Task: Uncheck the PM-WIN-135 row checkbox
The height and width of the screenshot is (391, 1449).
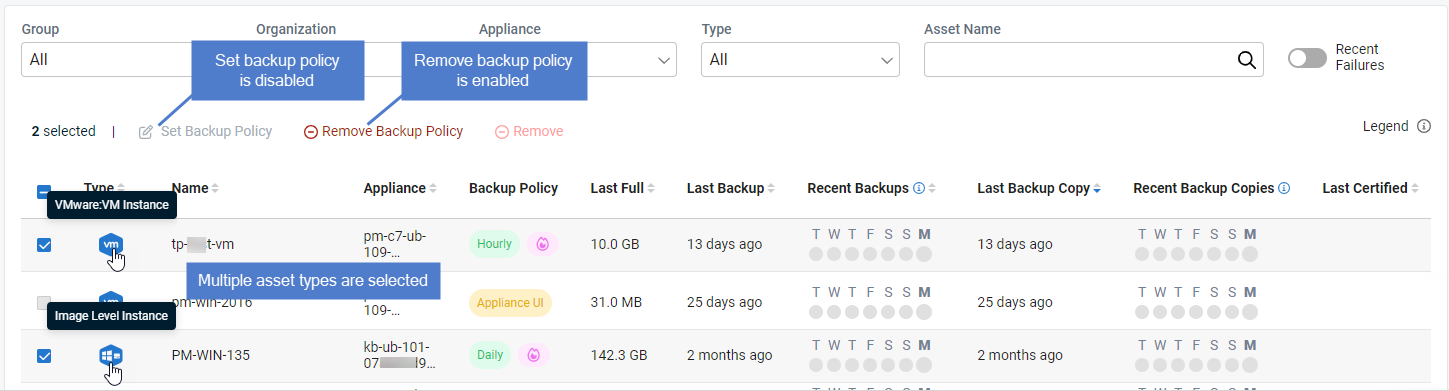Action: [x=44, y=355]
